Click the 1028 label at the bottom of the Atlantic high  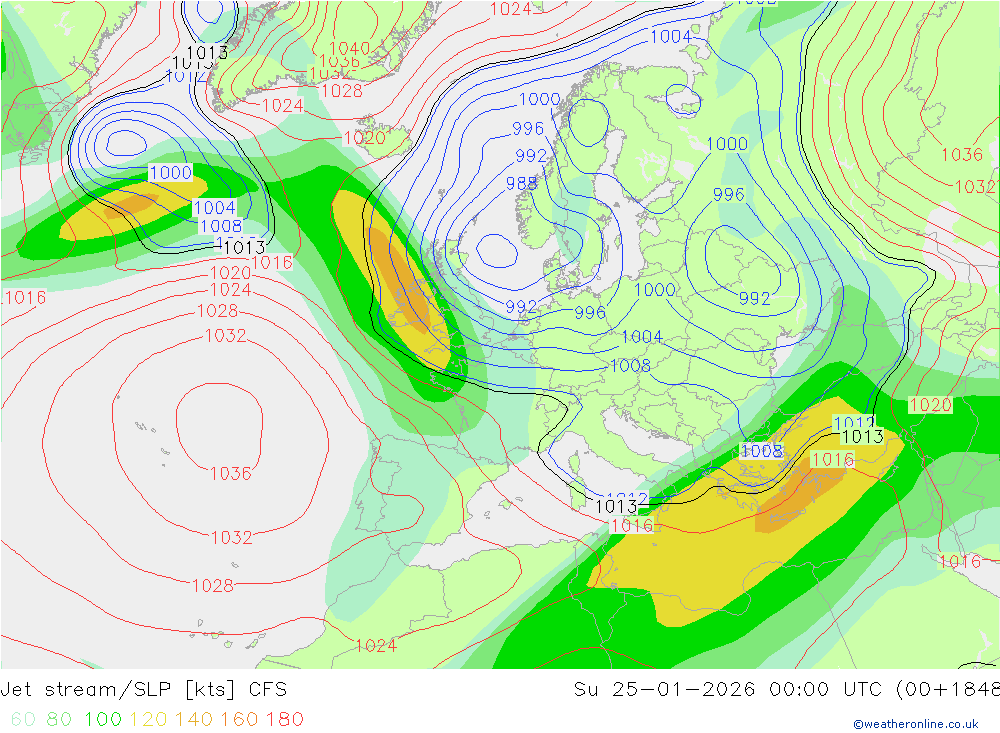click(213, 586)
